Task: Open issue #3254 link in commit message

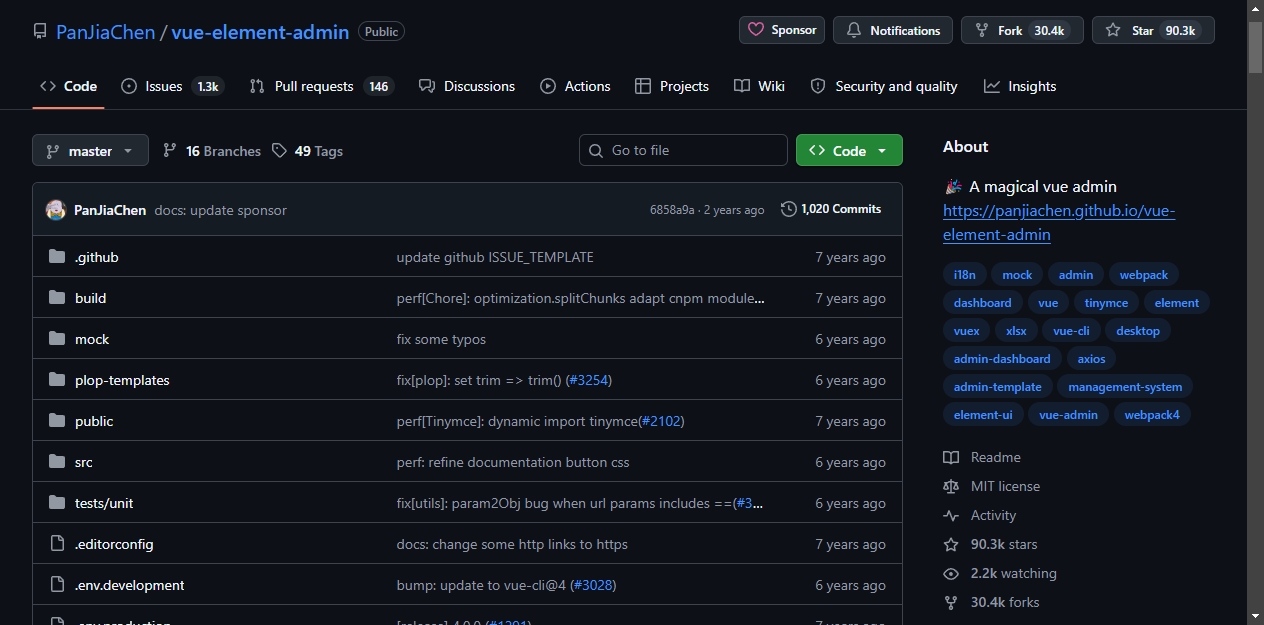Action: tap(588, 380)
